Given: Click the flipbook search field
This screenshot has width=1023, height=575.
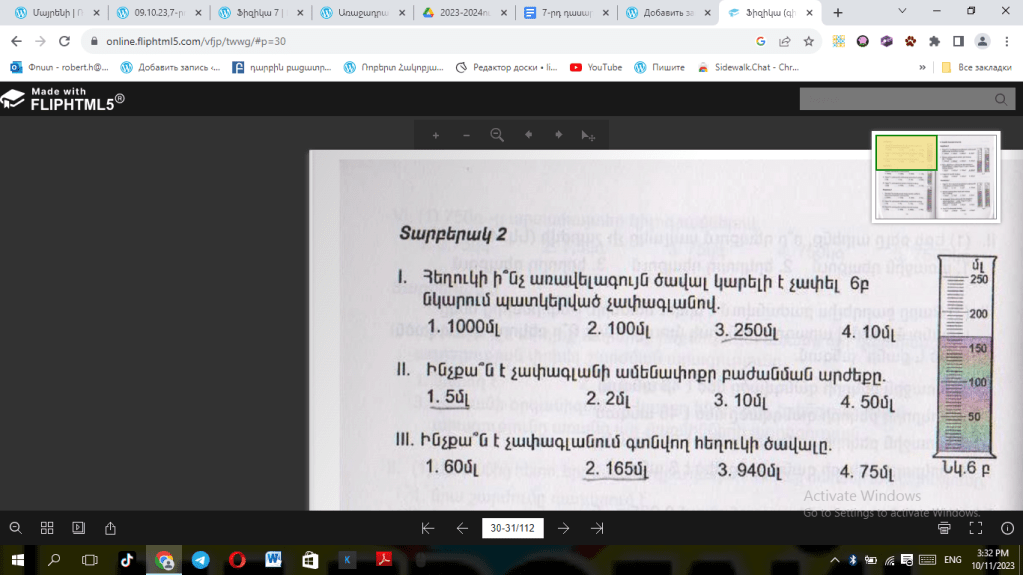Looking at the screenshot, I should 898,99.
